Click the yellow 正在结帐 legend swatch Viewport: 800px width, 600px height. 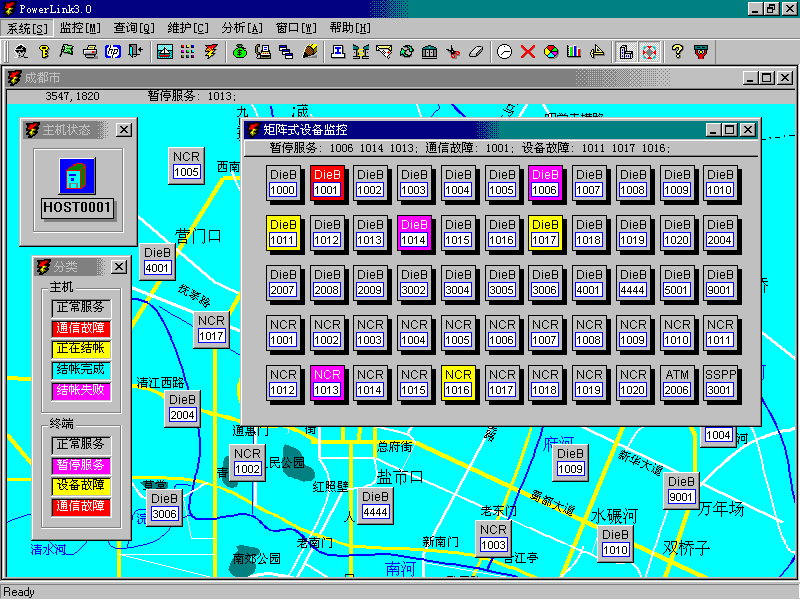[80, 349]
